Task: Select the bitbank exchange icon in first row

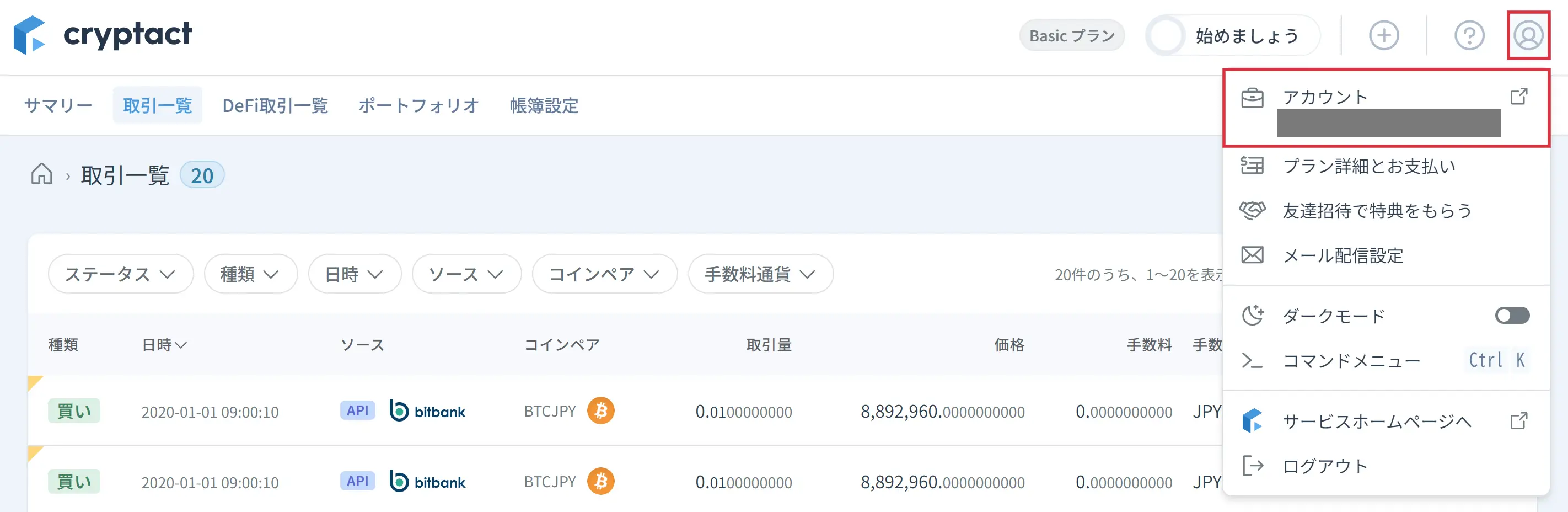Action: point(428,411)
